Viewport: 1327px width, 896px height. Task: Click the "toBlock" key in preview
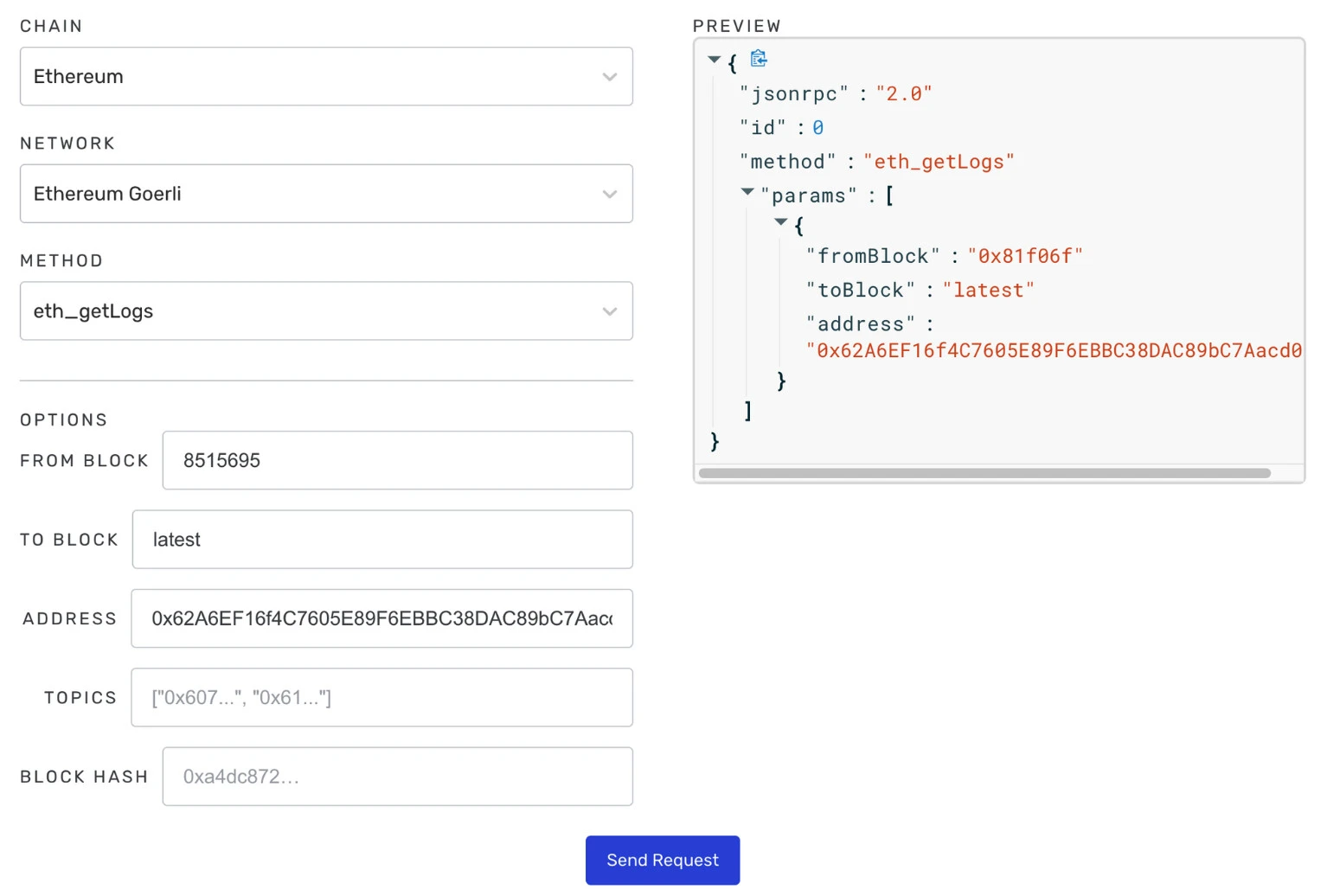(861, 291)
